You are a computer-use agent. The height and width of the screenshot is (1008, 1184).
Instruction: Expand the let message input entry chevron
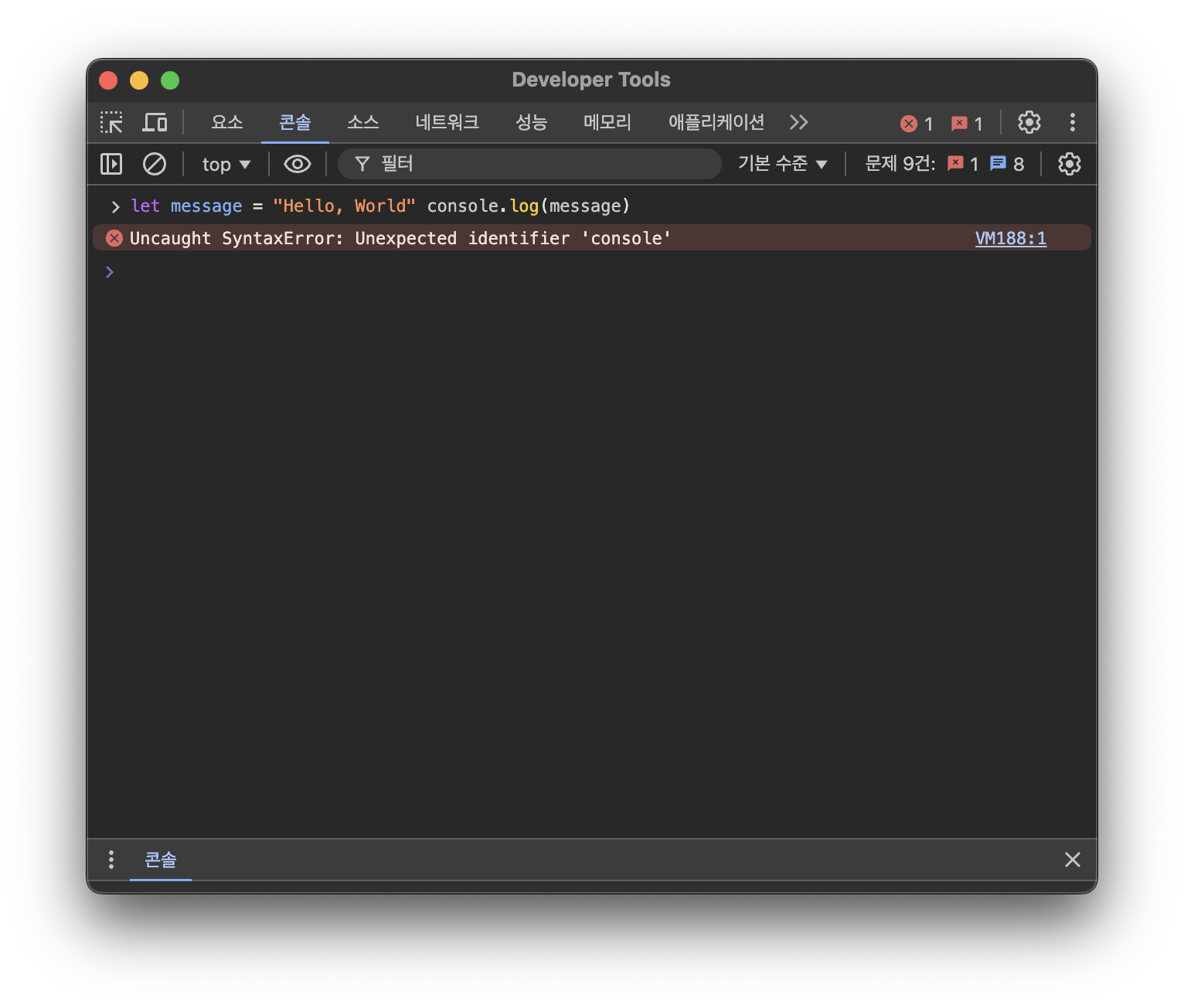[x=115, y=206]
